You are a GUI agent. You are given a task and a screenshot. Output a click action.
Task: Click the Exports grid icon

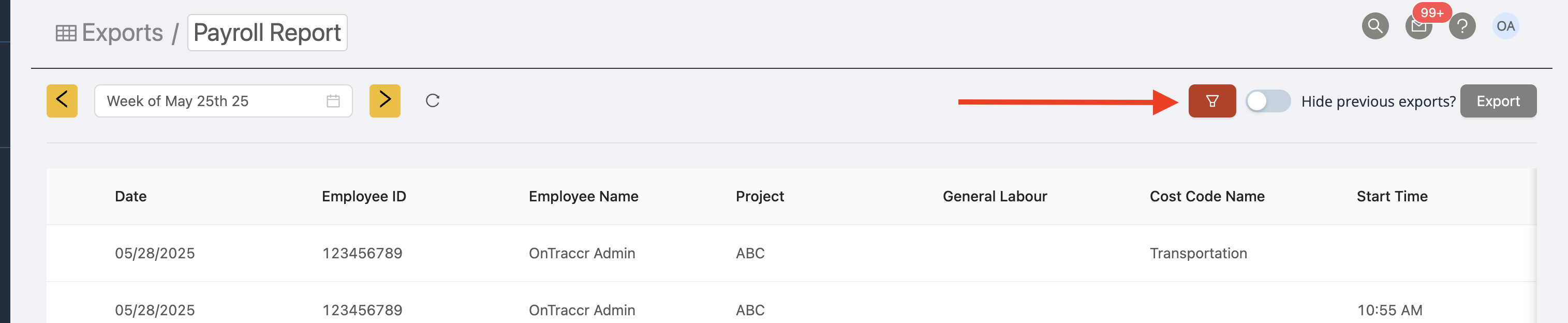66,33
